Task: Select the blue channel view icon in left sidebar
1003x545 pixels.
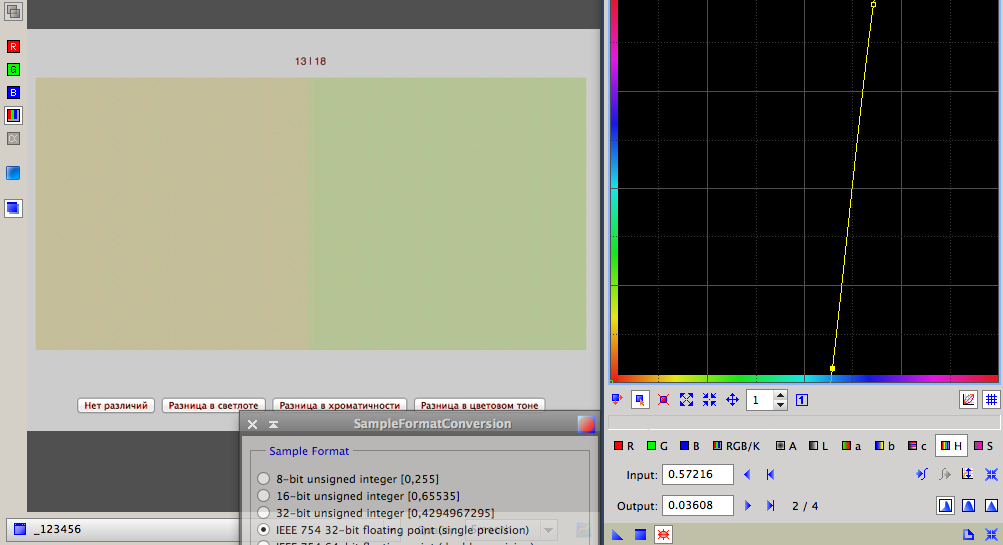Action: click(13, 93)
